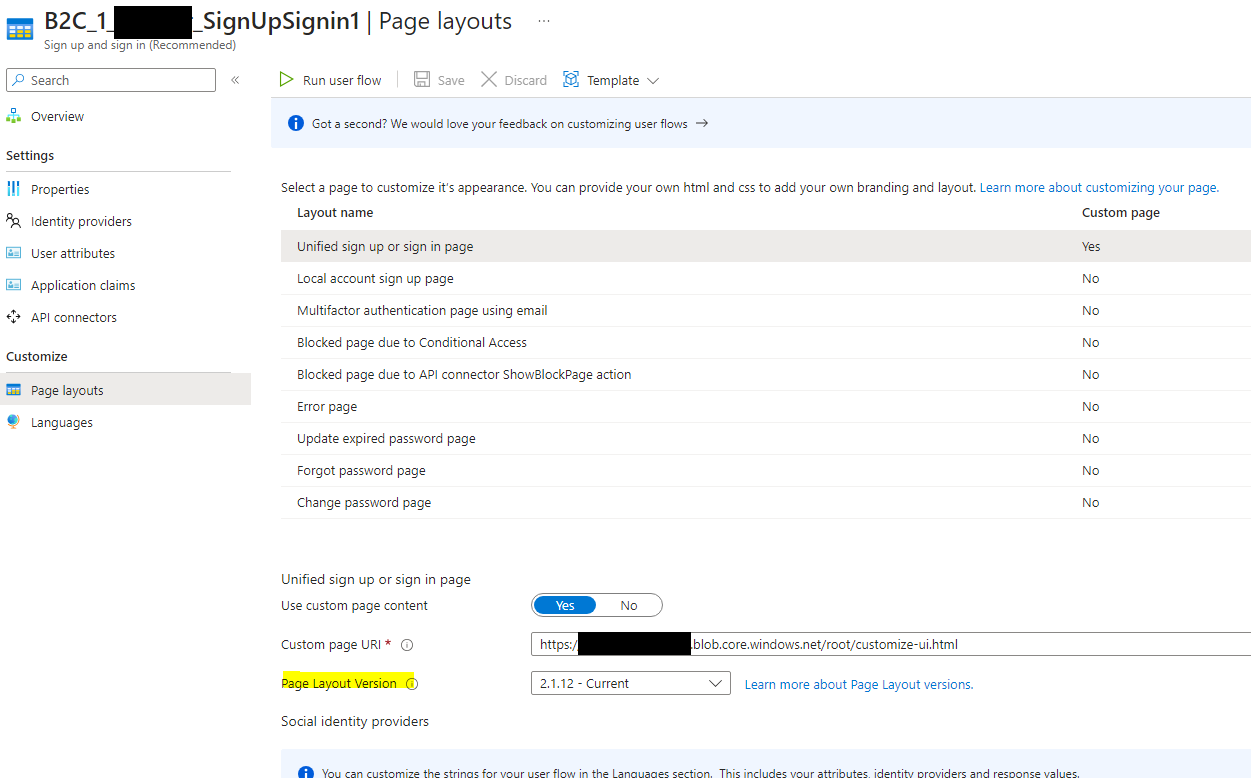The height and width of the screenshot is (778, 1251).
Task: Select Blocked page due to Conditional Access row
Action: (765, 342)
